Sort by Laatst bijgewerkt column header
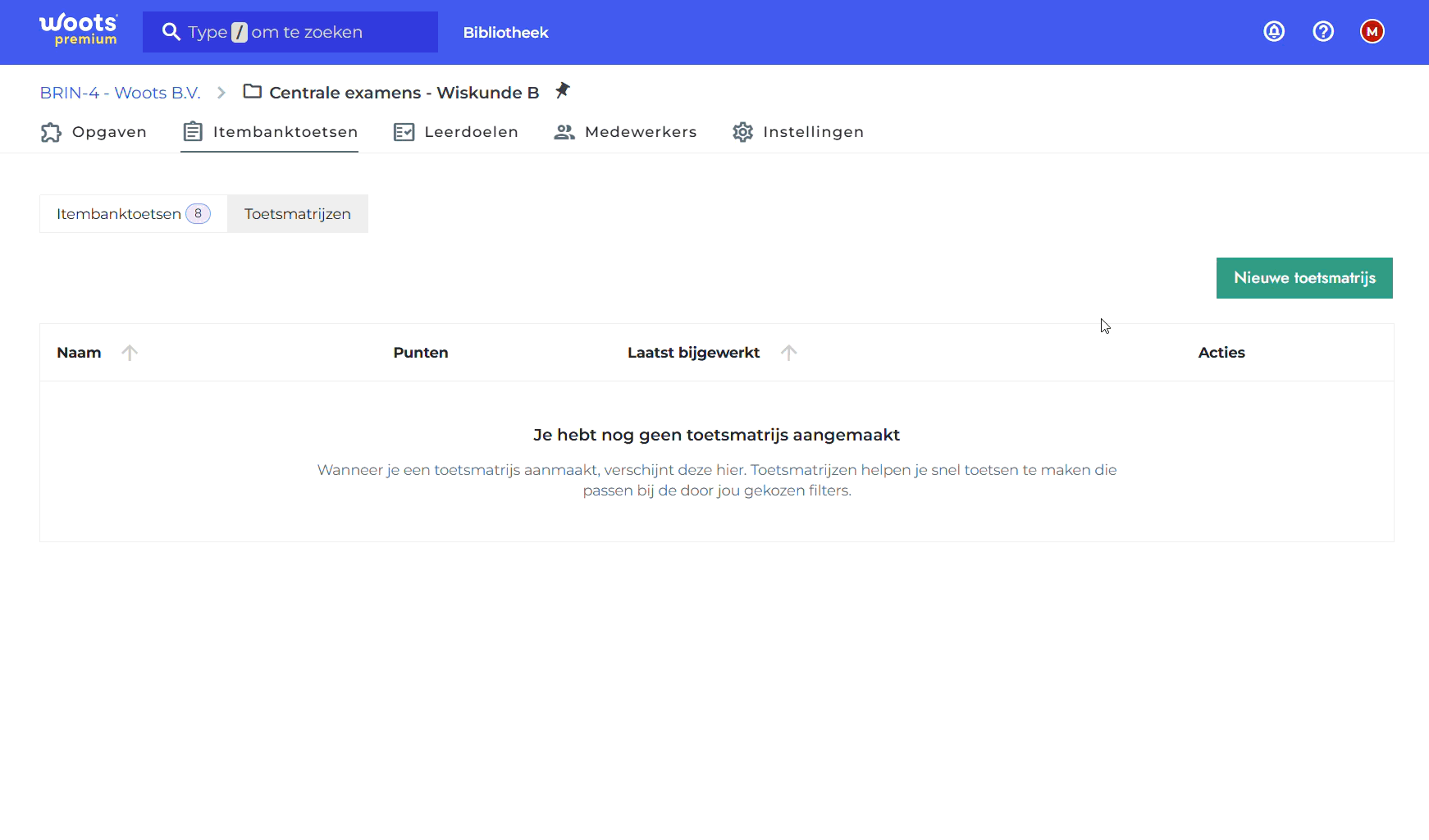This screenshot has height=840, width=1429. 693,353
